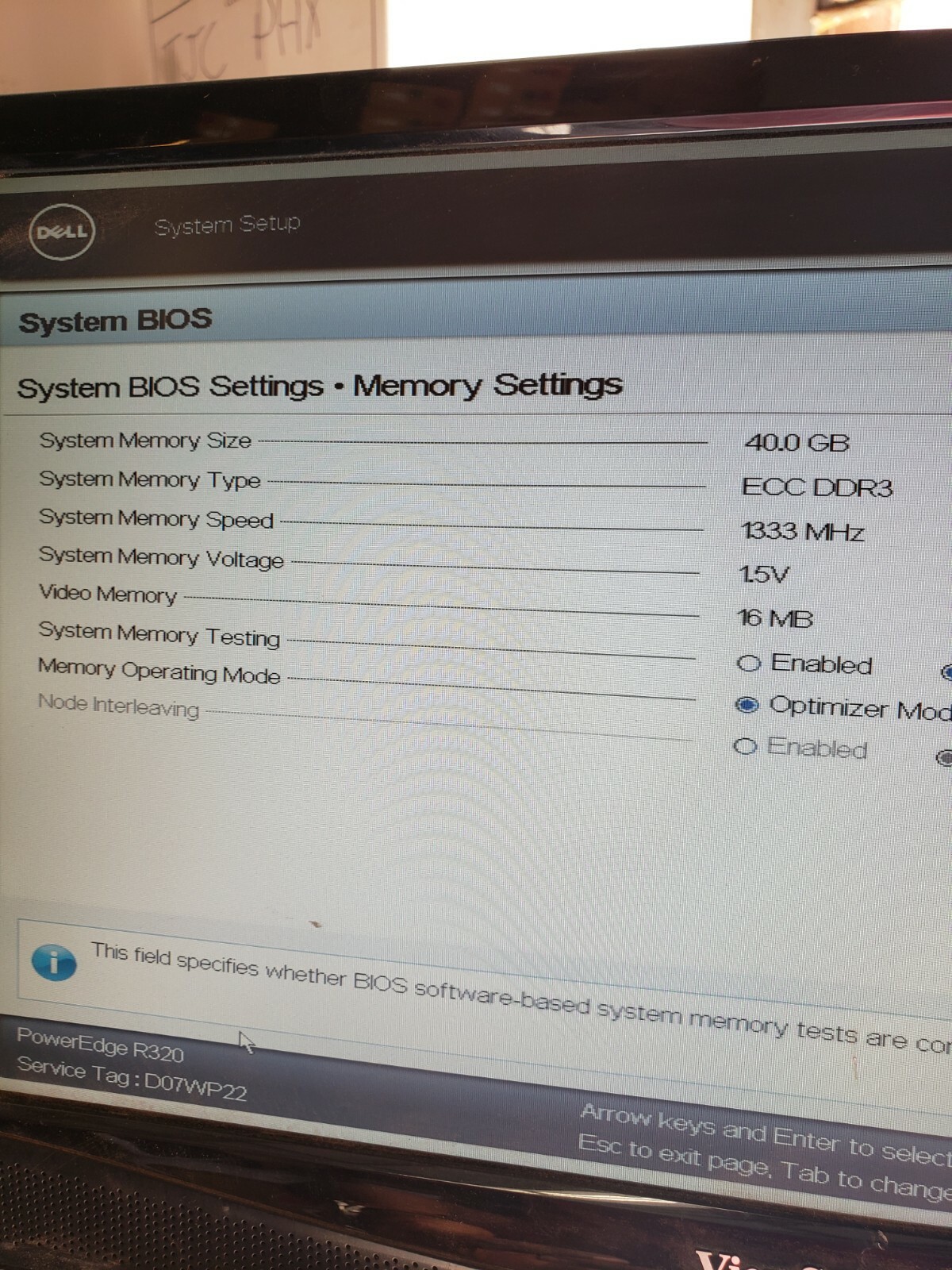Image resolution: width=952 pixels, height=1270 pixels.
Task: Click the ECC DDR3 value
Action: point(817,487)
